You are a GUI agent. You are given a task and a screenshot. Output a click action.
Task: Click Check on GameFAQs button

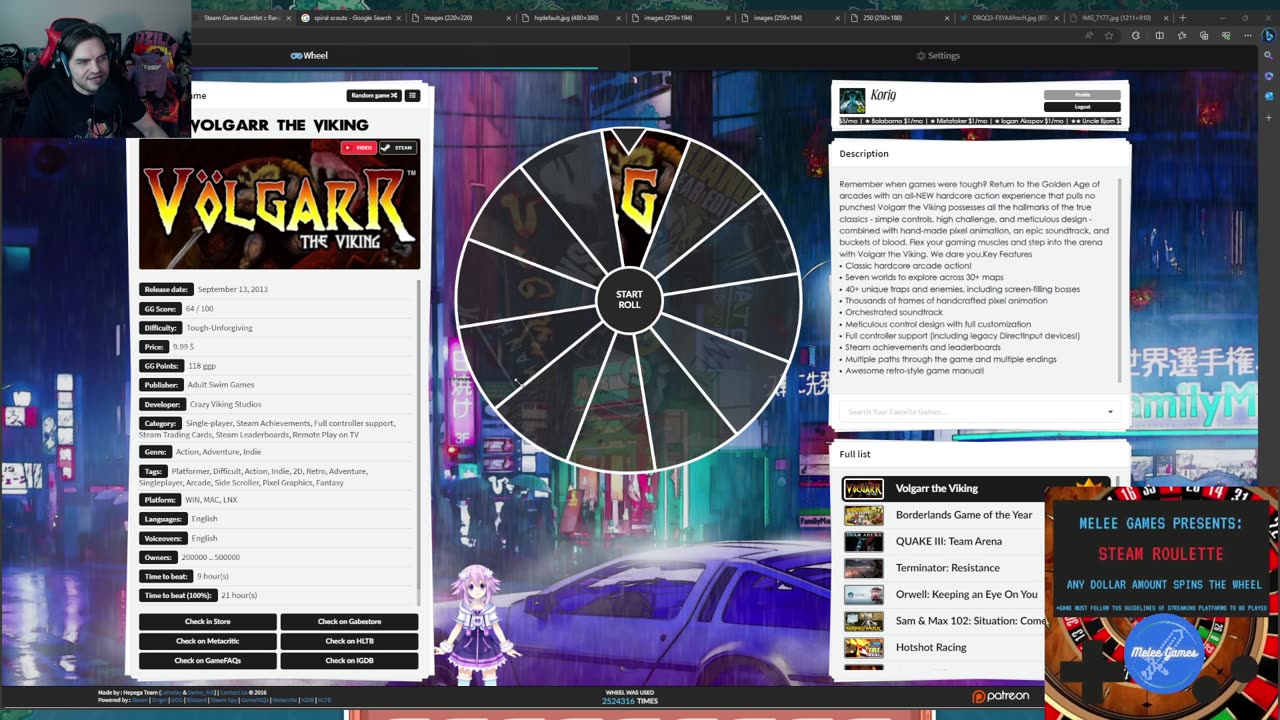[208, 660]
